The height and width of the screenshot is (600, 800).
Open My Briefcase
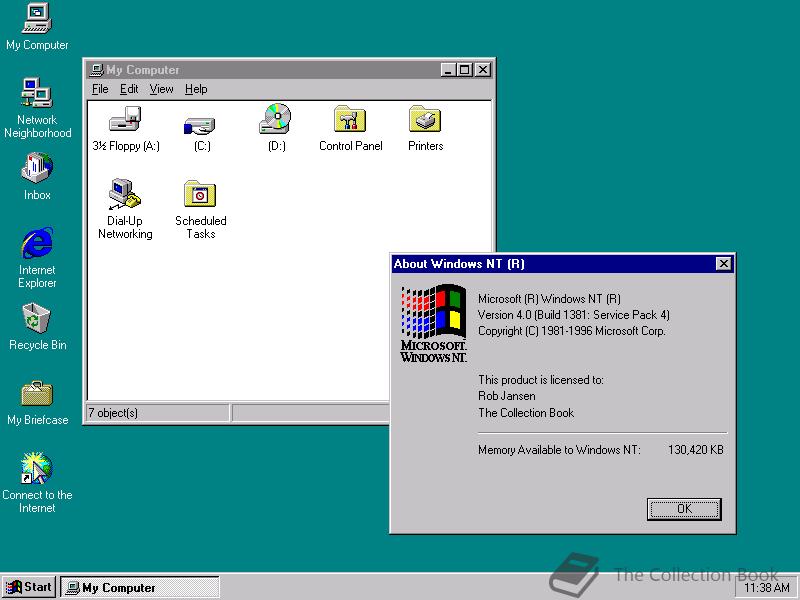(36, 393)
